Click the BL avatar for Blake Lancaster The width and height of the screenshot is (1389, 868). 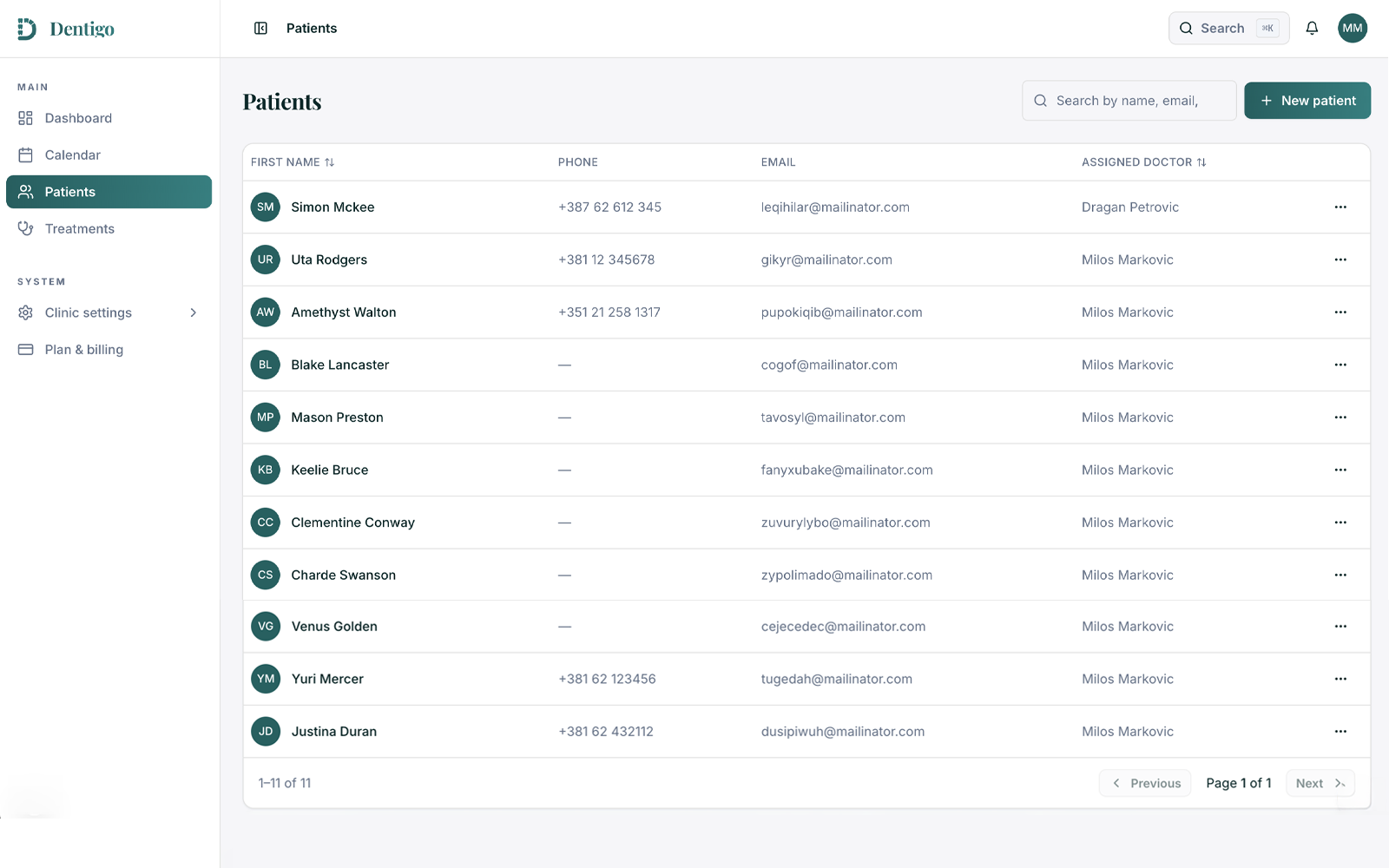click(x=266, y=365)
